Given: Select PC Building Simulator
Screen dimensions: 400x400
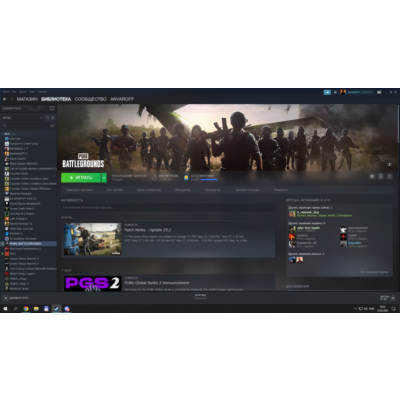Looking at the screenshot, I should [23, 239].
